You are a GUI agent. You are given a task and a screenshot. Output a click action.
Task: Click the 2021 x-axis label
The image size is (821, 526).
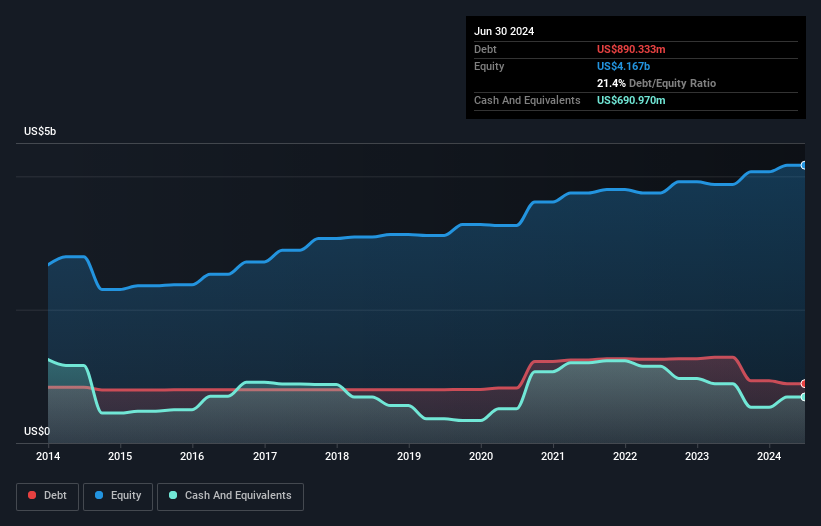[x=553, y=456]
